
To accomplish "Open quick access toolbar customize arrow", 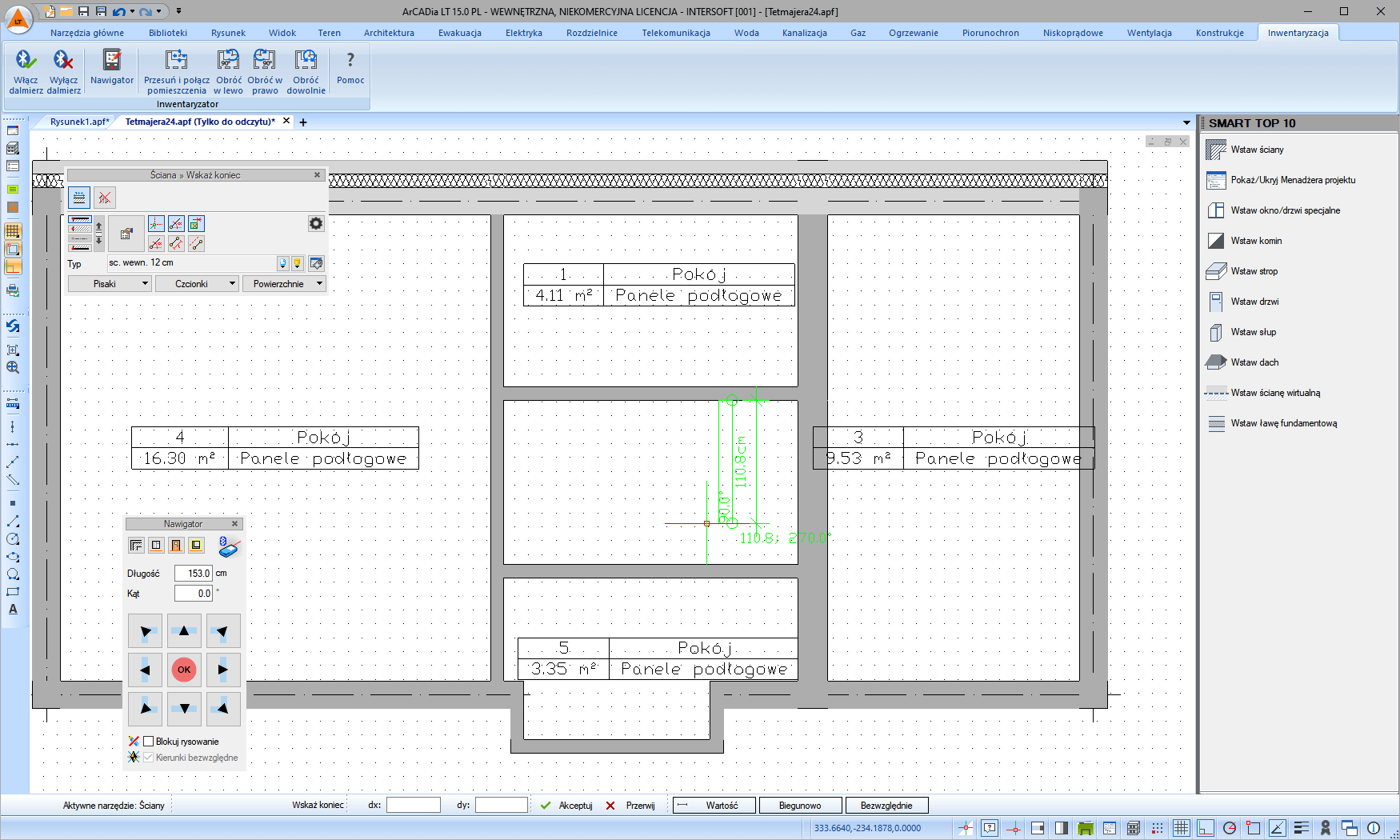I will [178, 11].
